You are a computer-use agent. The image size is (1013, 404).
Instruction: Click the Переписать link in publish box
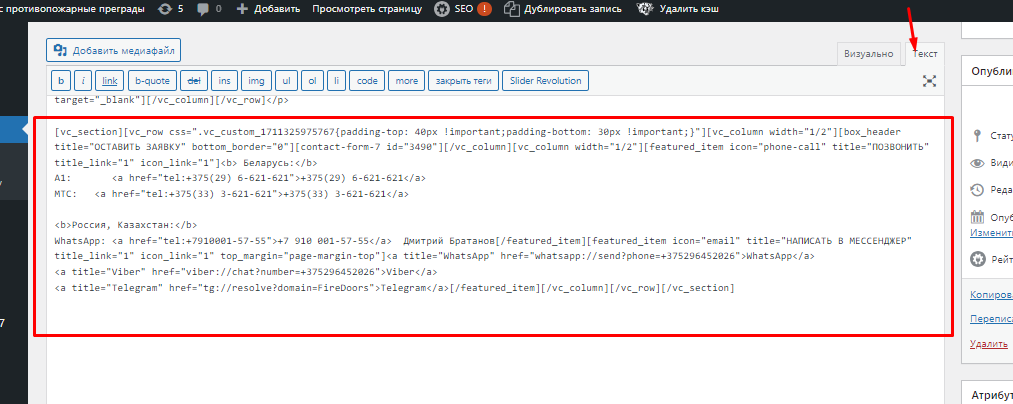point(992,319)
